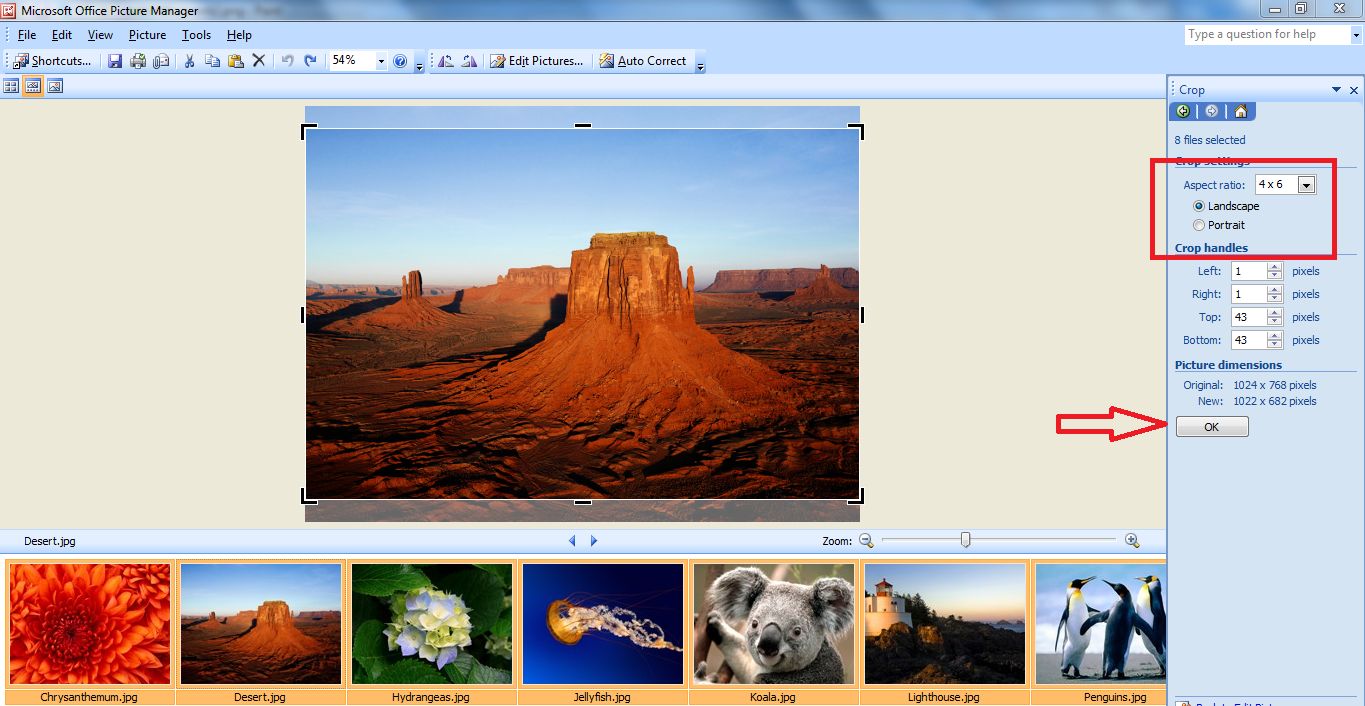Click the Cut scissors icon
The image size is (1365, 706).
tap(189, 61)
